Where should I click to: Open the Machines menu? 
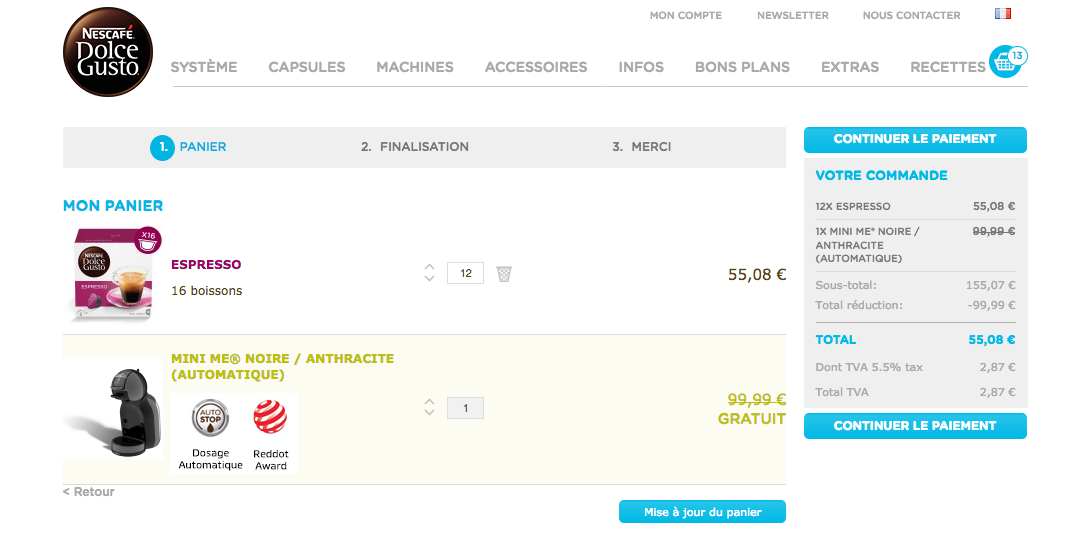(414, 67)
